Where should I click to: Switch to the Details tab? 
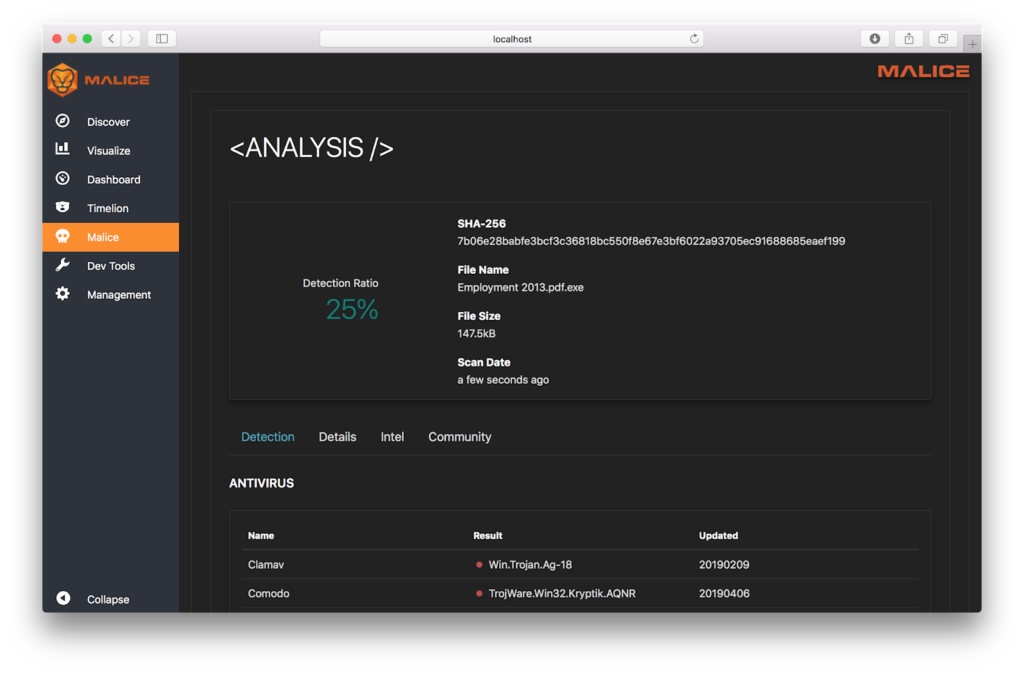click(338, 437)
